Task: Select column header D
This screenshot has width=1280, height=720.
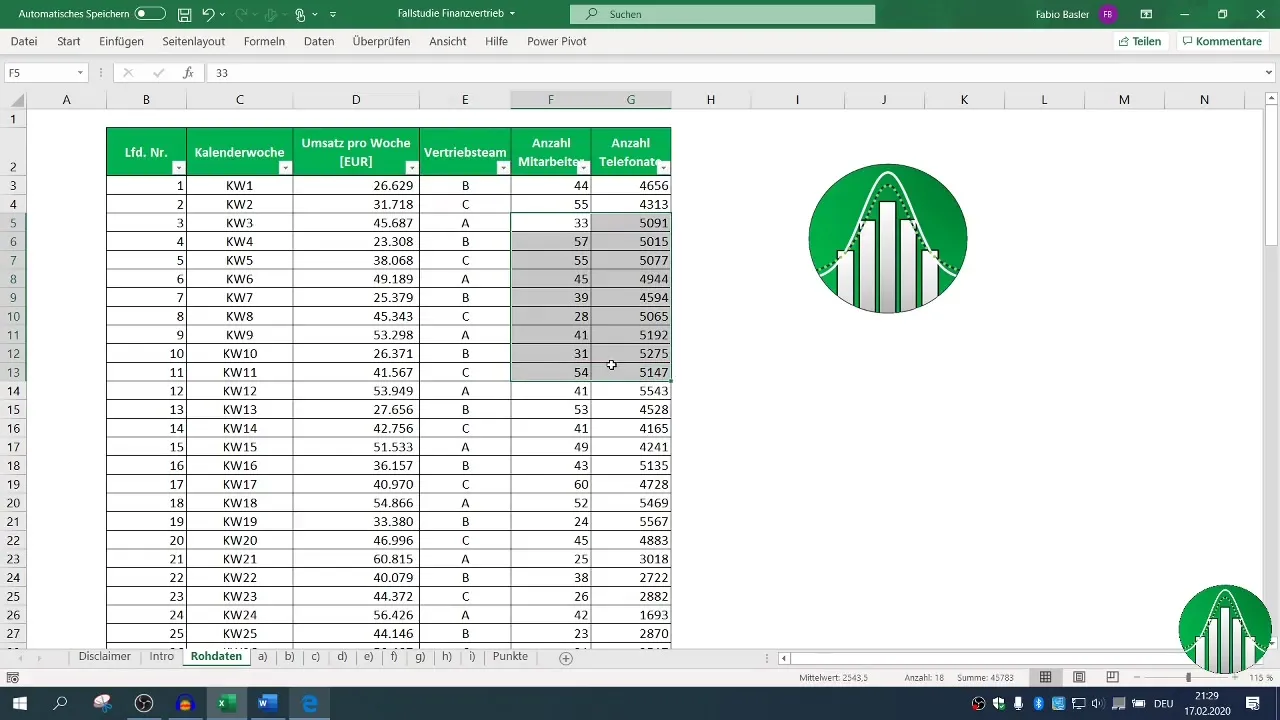Action: [356, 99]
